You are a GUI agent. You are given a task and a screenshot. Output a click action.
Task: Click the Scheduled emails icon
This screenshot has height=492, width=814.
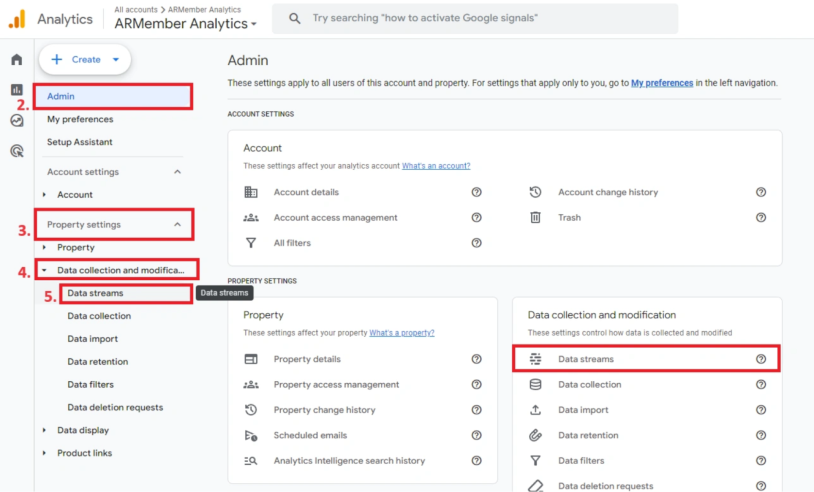pos(251,435)
